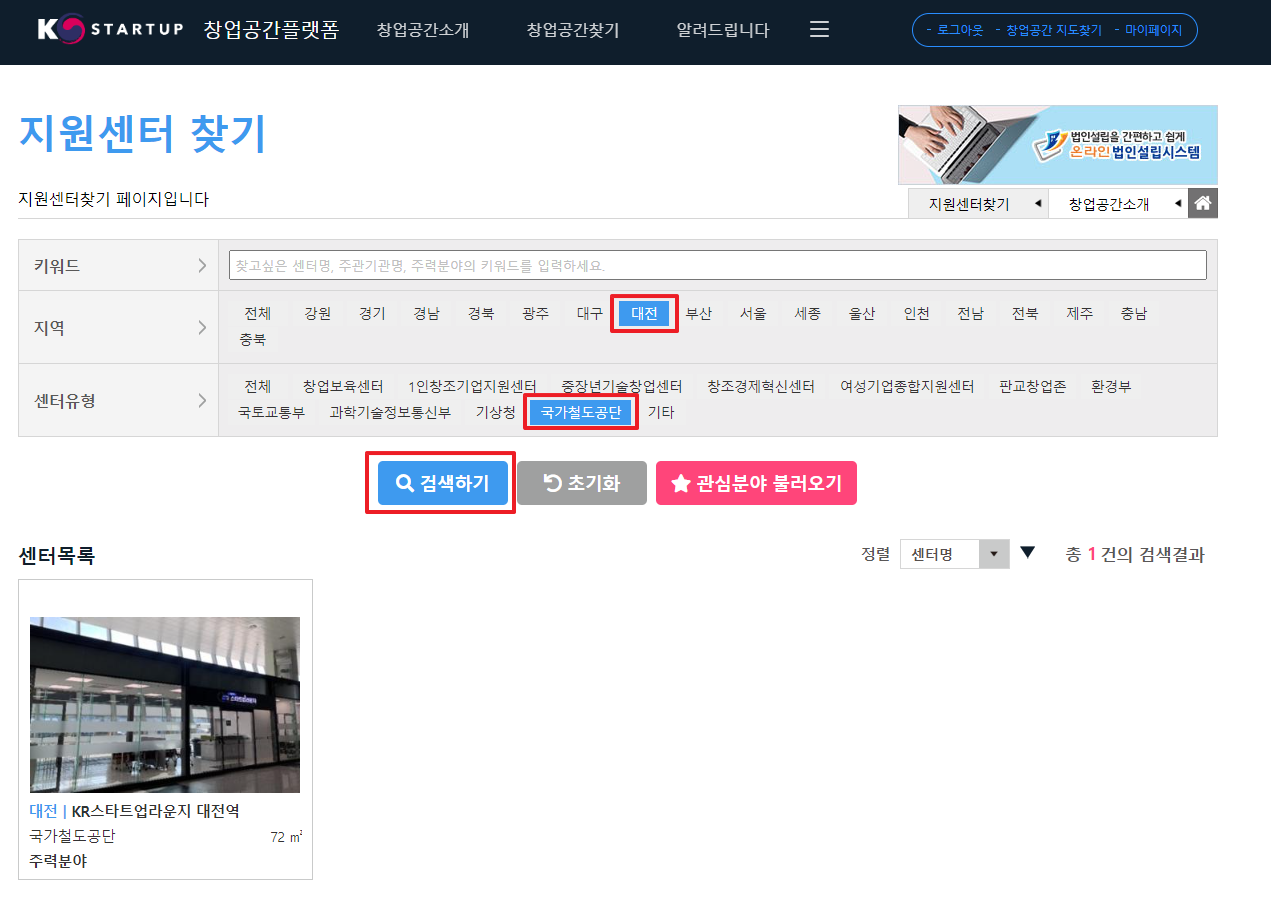
Task: Select center type 기상청
Action: (x=496, y=412)
